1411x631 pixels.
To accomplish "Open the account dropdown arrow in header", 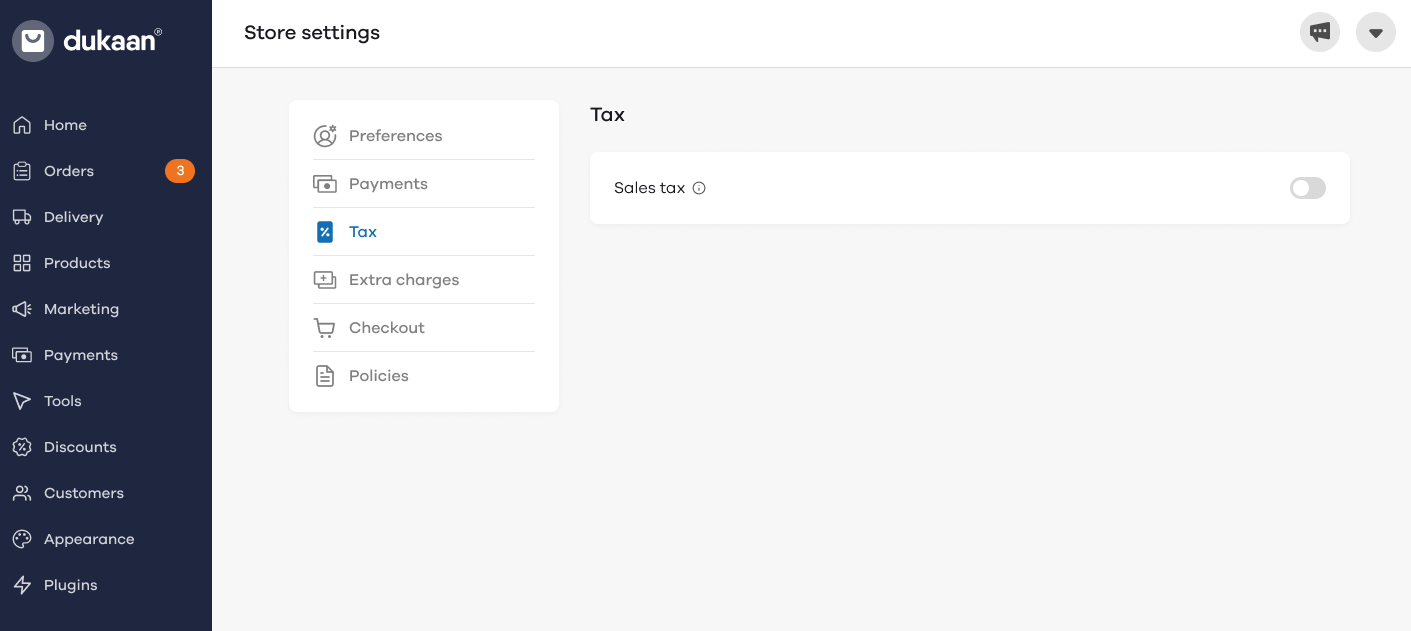I will tap(1376, 32).
